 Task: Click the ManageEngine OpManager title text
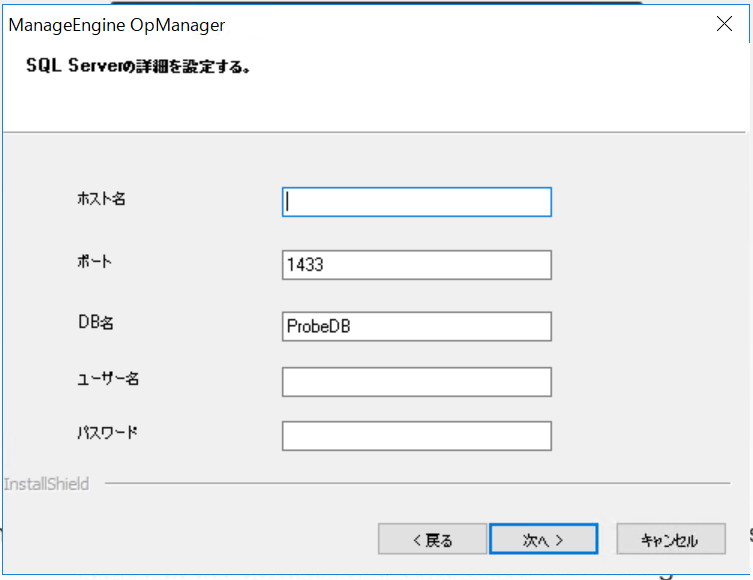click(117, 25)
